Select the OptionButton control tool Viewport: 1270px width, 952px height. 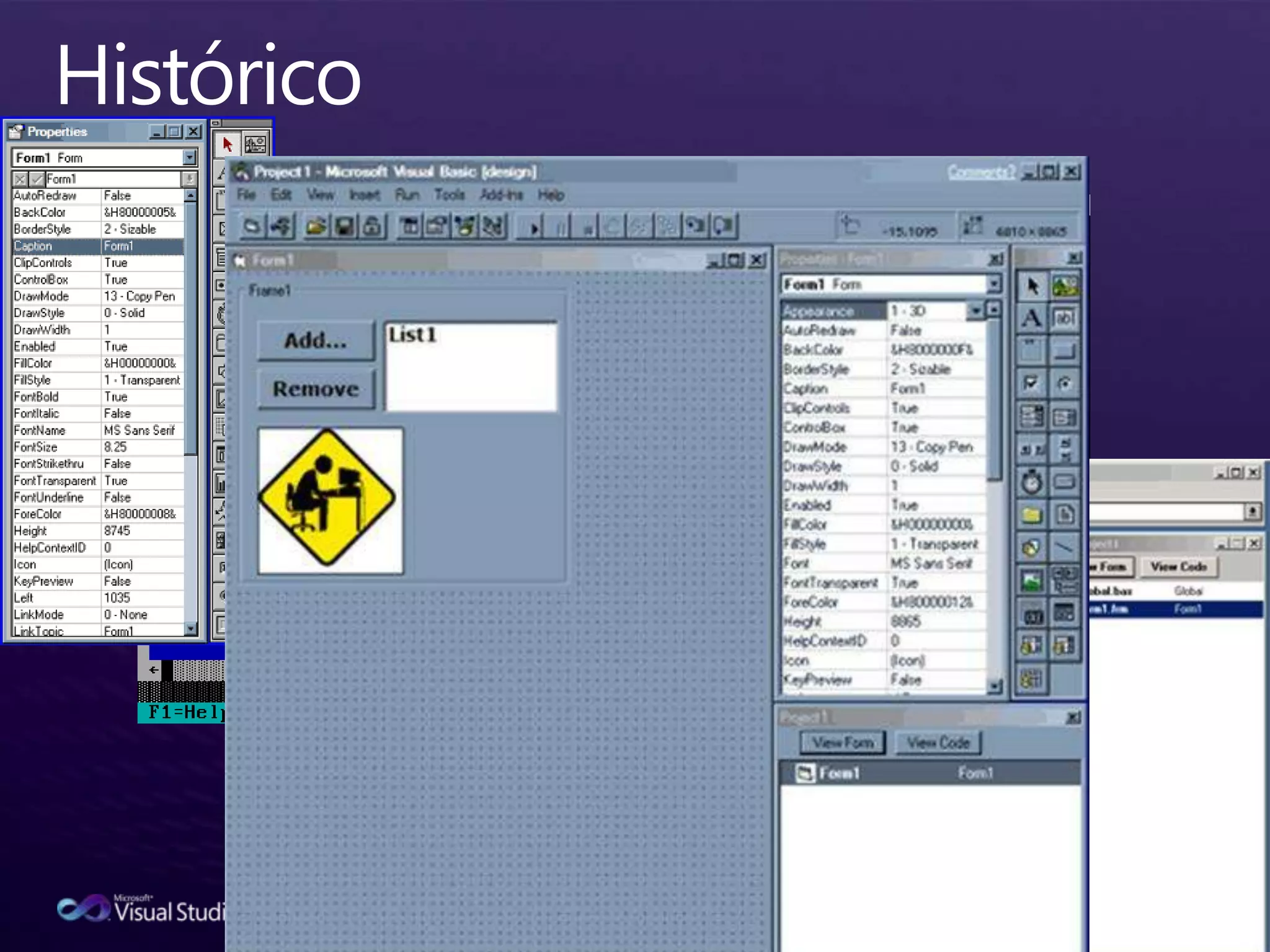[x=1065, y=384]
